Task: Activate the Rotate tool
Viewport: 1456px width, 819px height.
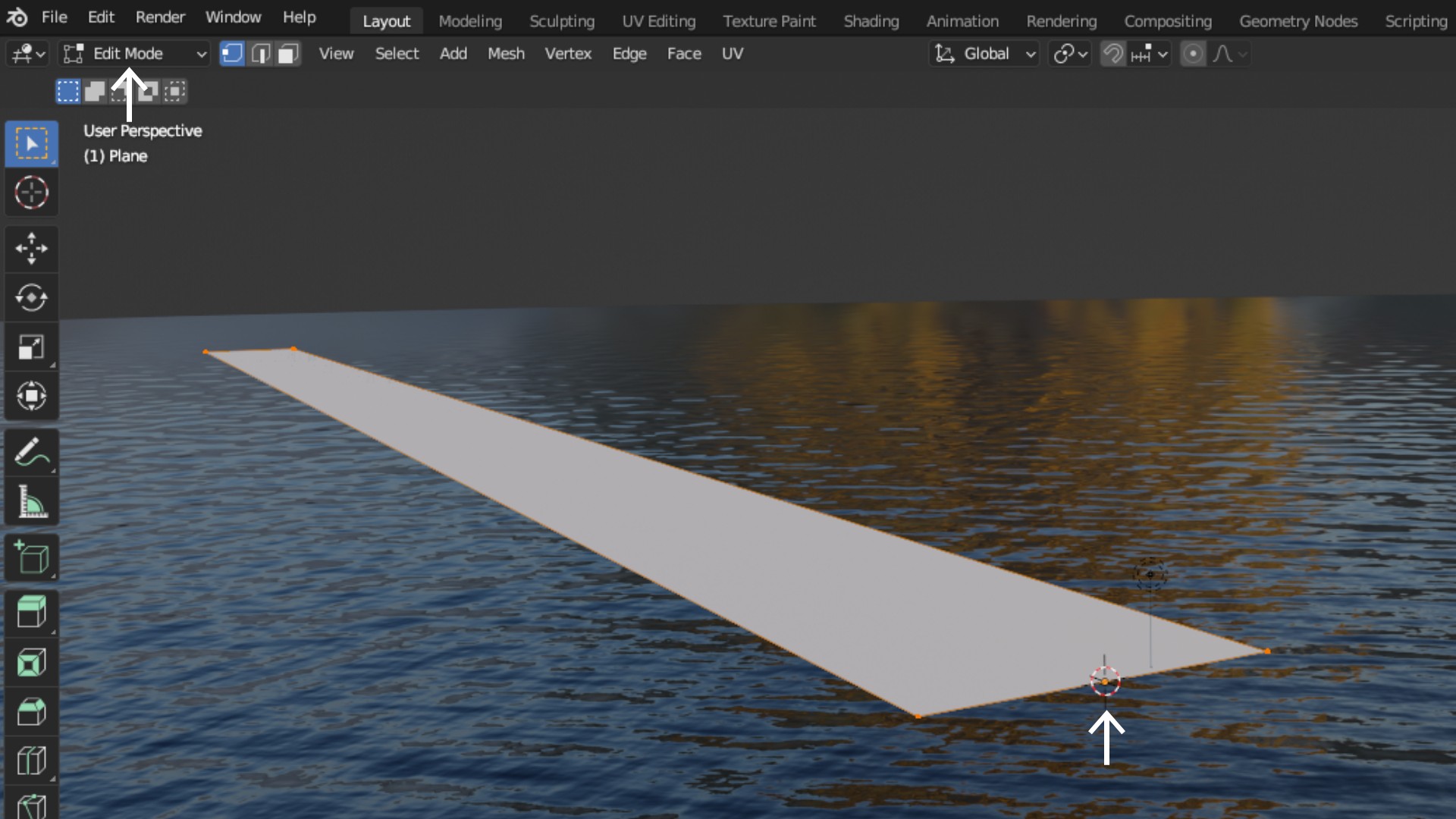Action: 31,298
